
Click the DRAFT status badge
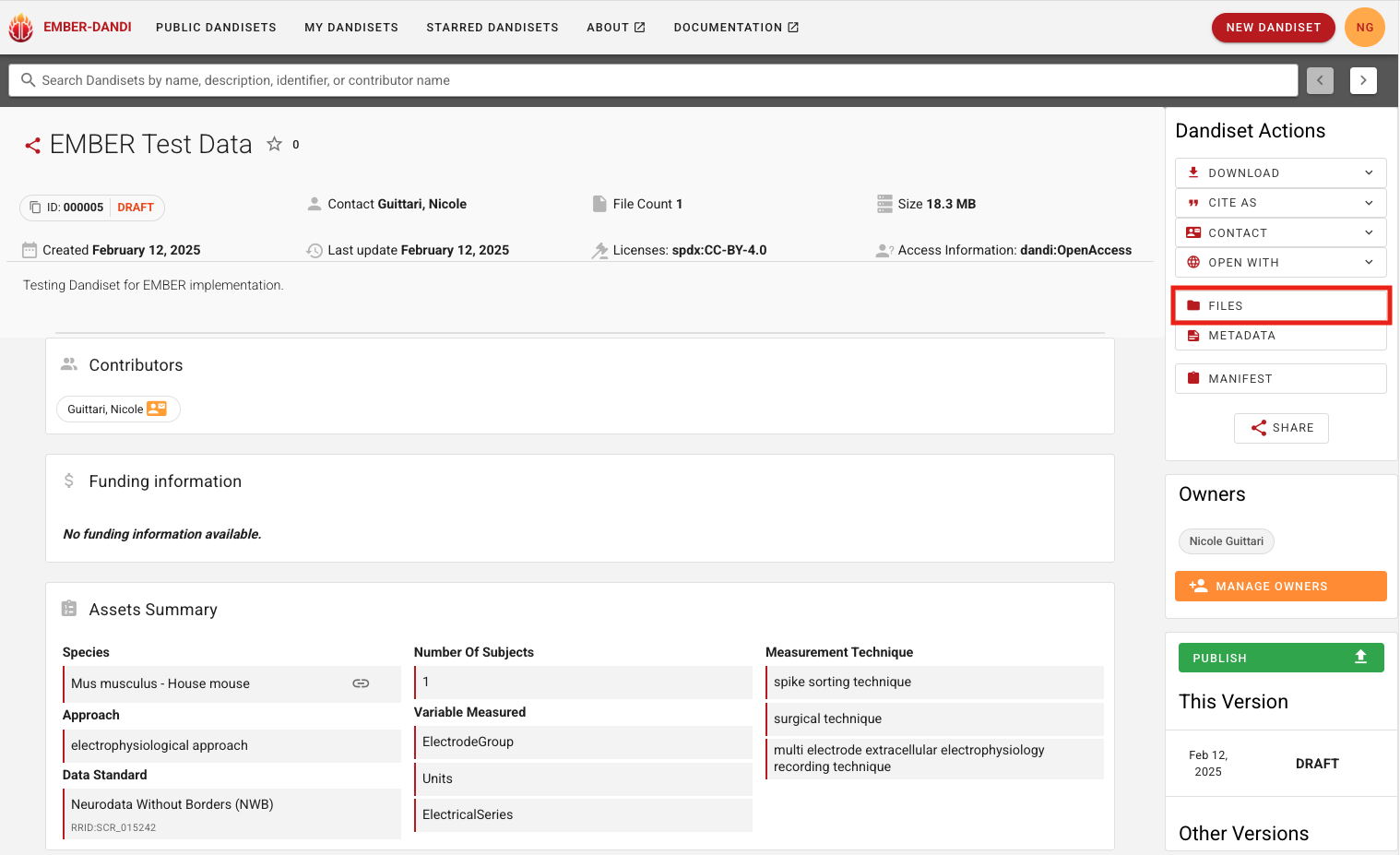[x=136, y=208]
